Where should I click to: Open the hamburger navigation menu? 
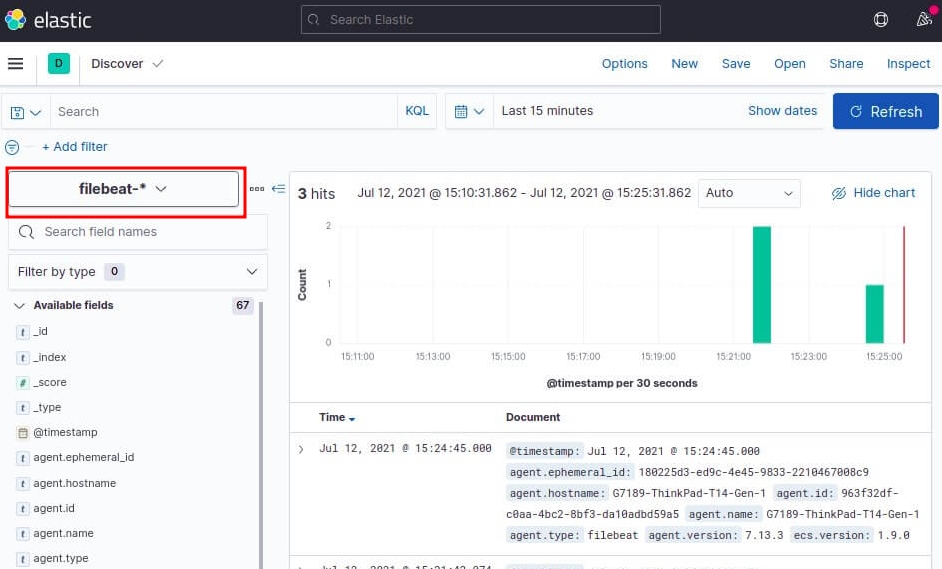coord(15,64)
